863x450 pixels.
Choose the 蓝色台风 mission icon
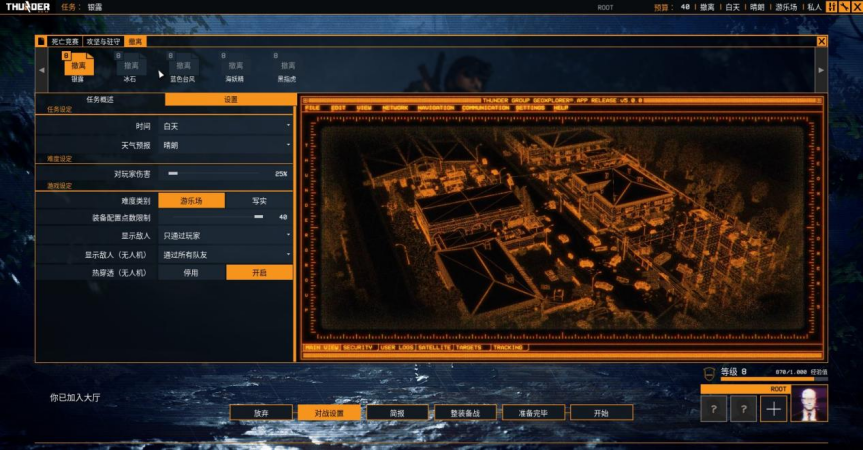point(183,65)
